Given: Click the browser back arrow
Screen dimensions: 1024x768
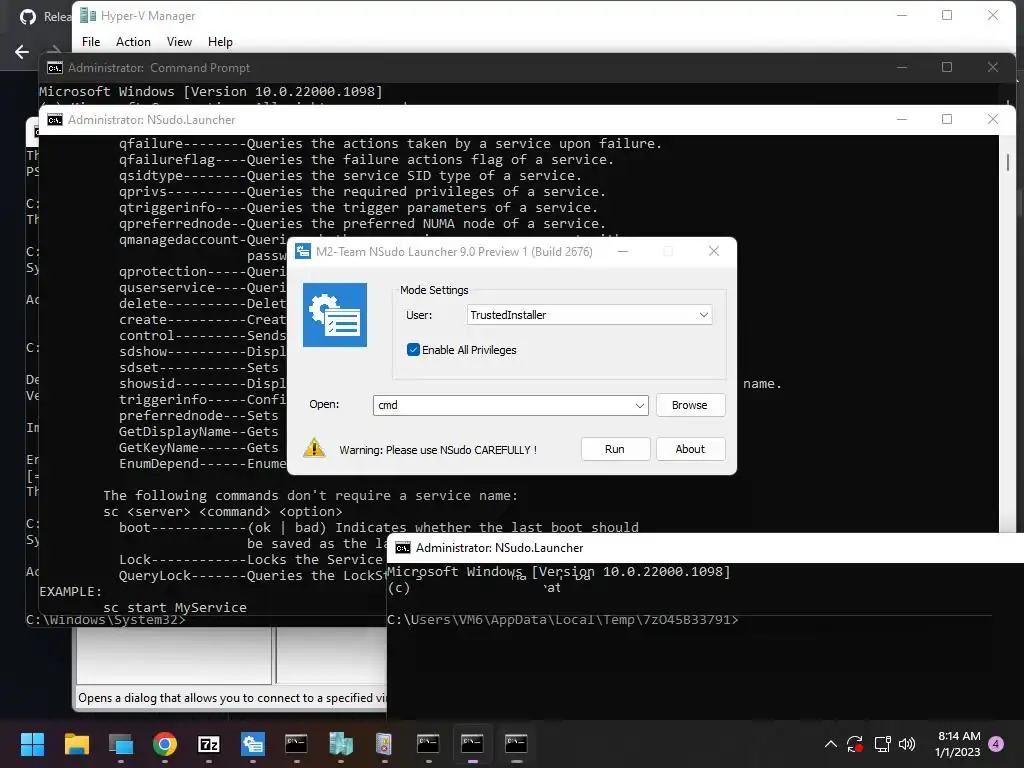Looking at the screenshot, I should point(22,52).
